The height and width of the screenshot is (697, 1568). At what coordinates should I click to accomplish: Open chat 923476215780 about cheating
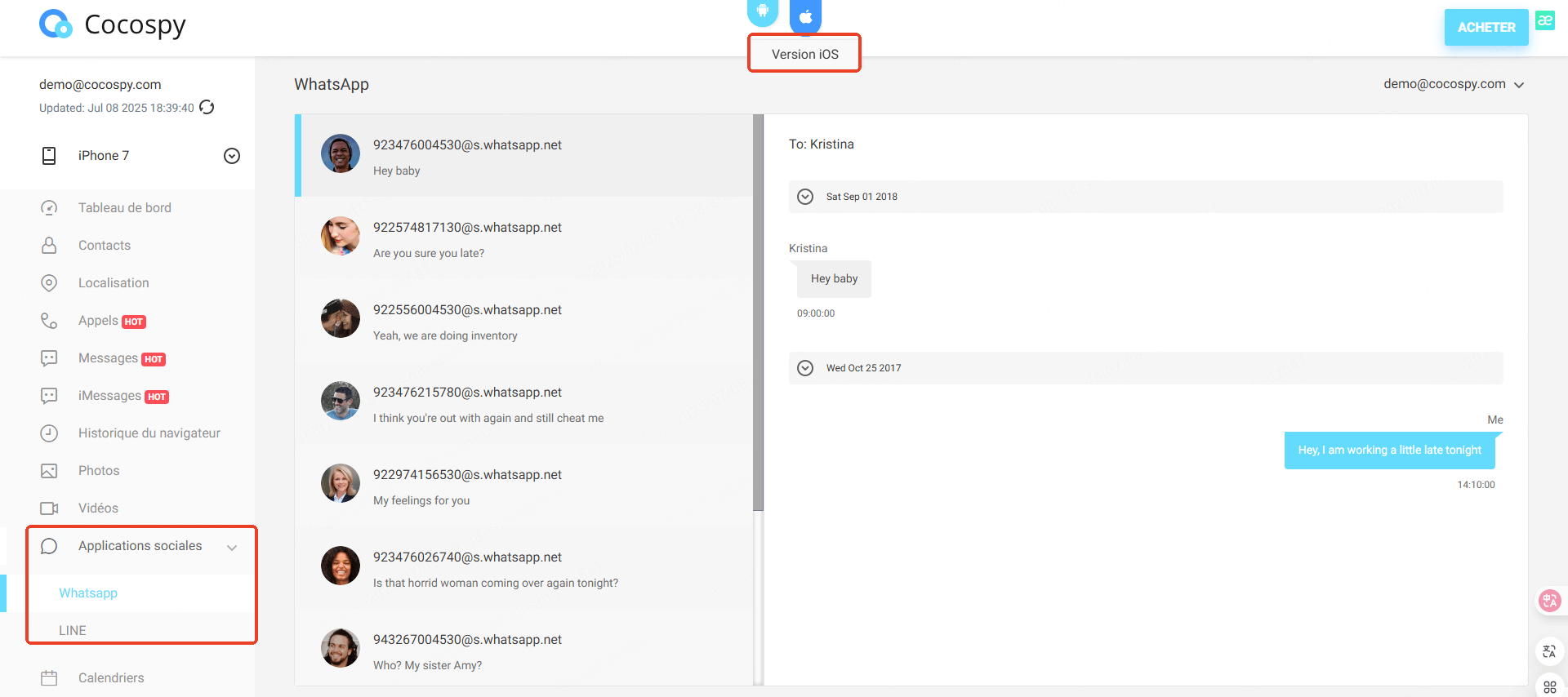[x=523, y=402]
